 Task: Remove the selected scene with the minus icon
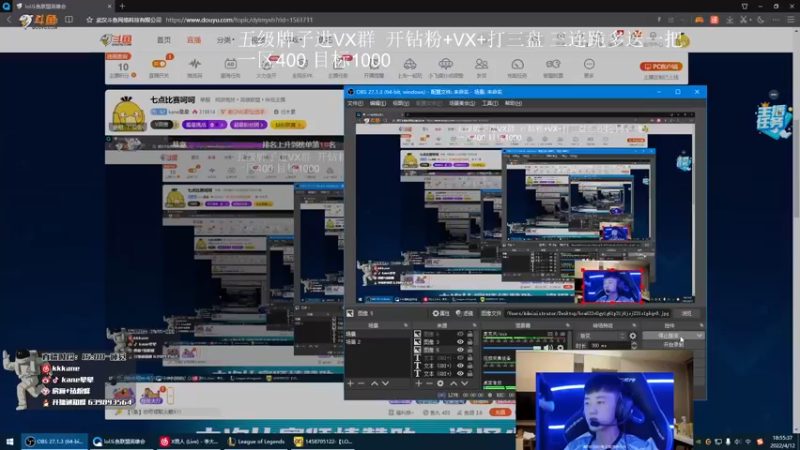tap(361, 383)
